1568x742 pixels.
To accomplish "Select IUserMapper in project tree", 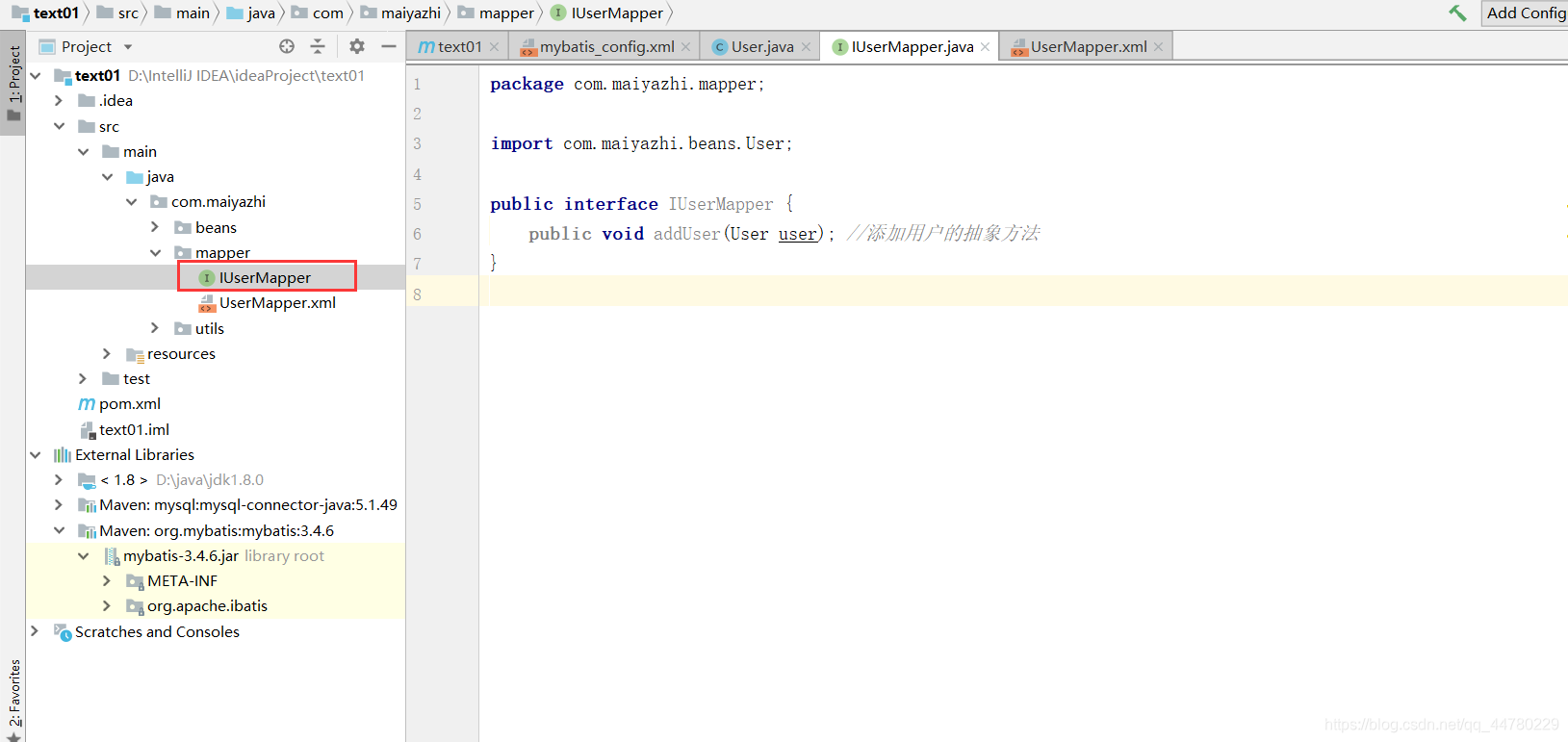I will click(265, 277).
